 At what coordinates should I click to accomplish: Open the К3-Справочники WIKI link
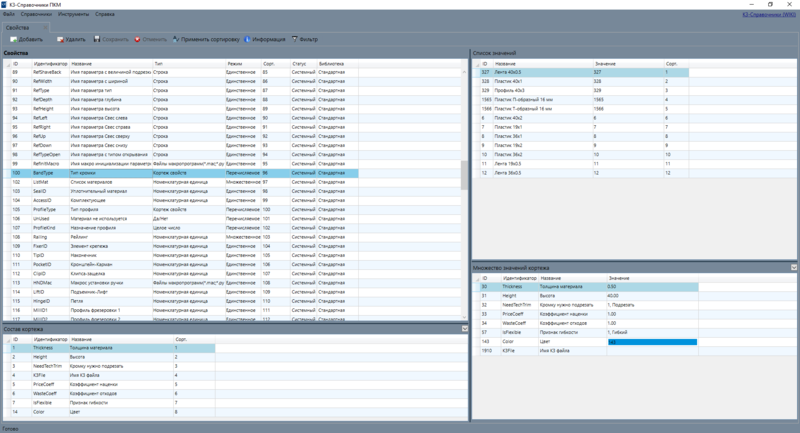coord(769,14)
